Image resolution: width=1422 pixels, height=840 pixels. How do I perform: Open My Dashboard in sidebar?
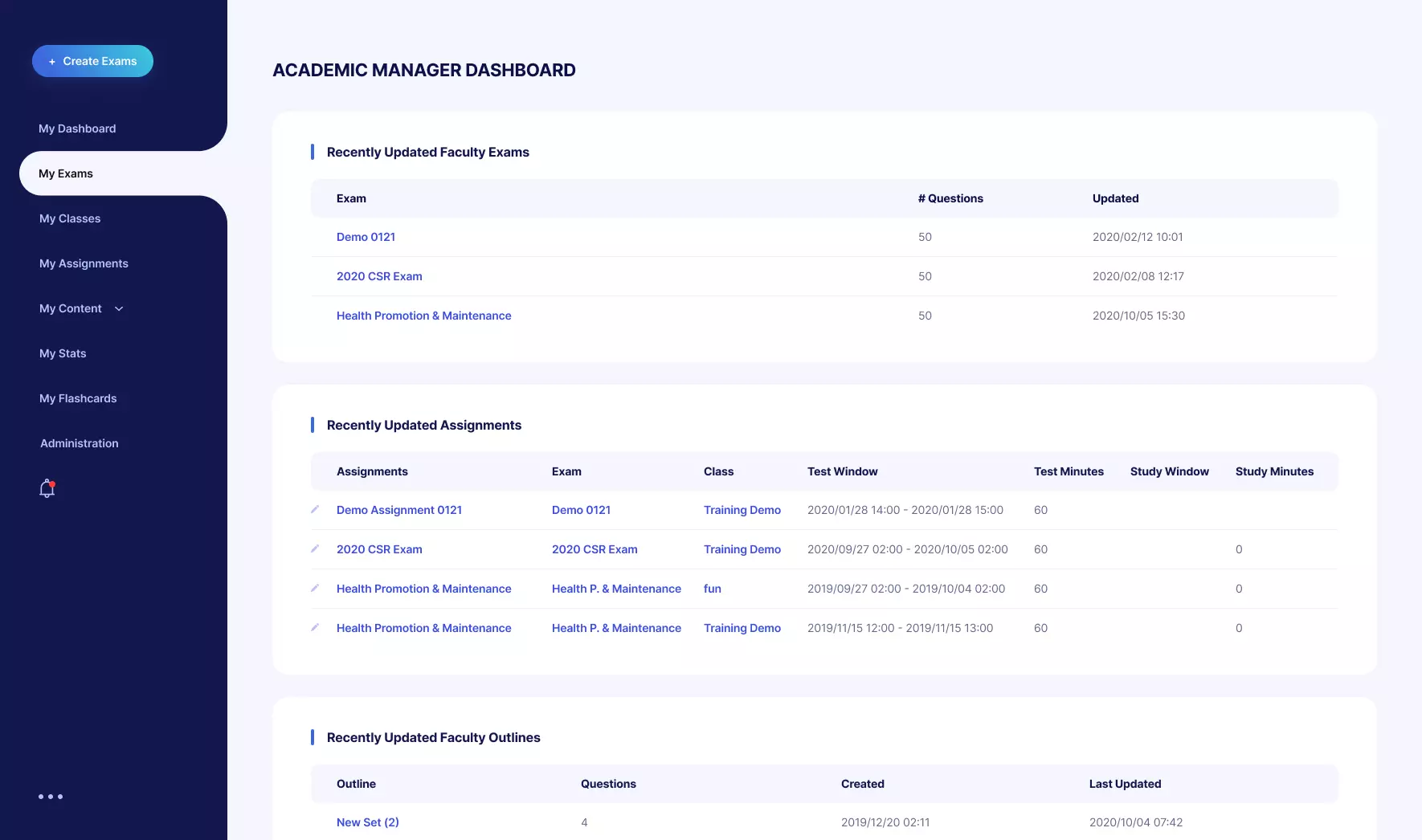click(77, 128)
